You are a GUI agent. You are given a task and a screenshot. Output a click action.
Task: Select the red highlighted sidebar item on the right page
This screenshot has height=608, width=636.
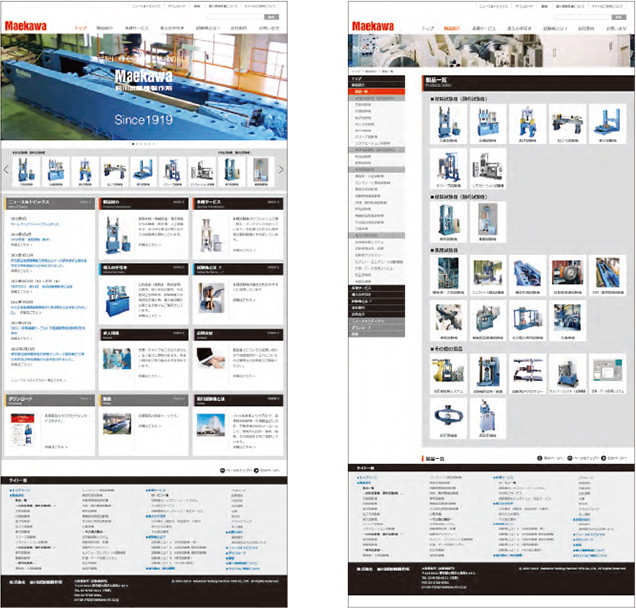tap(377, 92)
